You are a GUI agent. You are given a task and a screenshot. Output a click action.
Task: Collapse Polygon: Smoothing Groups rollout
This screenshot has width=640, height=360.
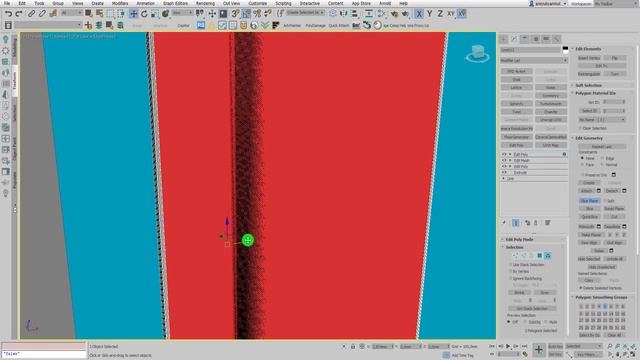(x=600, y=298)
